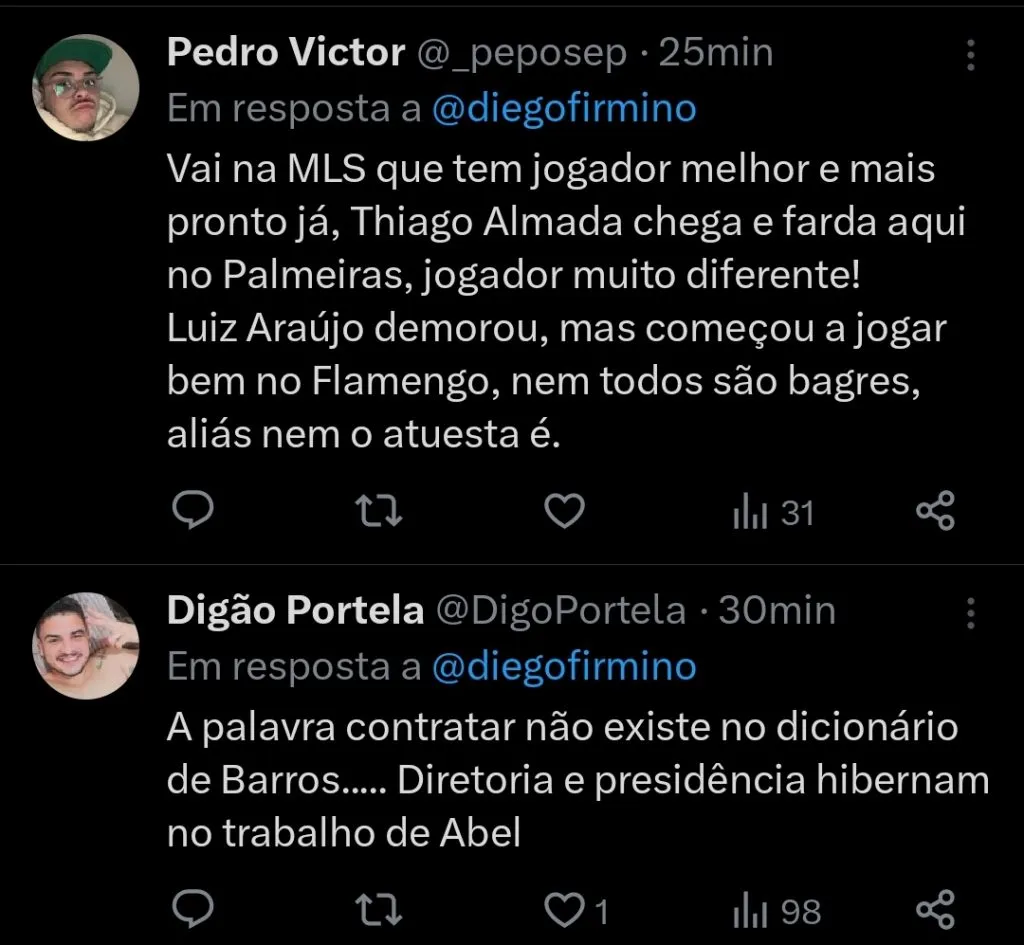Reply to Pedro Victor's tweet
Viewport: 1024px width, 945px height.
click(x=194, y=510)
